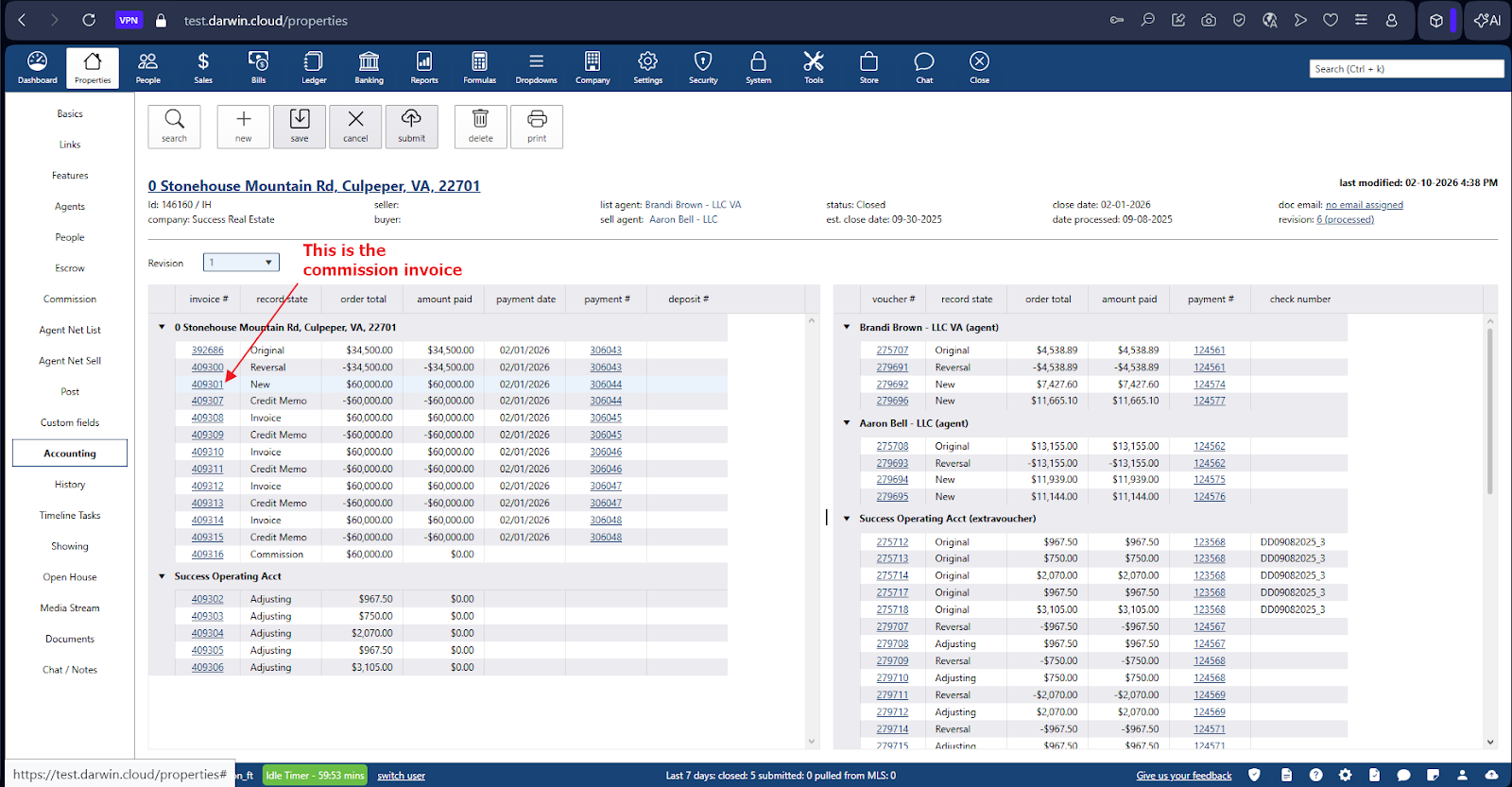The image size is (1512, 787).
Task: Click the Search (Ctrl + k) field
Action: (x=1405, y=69)
